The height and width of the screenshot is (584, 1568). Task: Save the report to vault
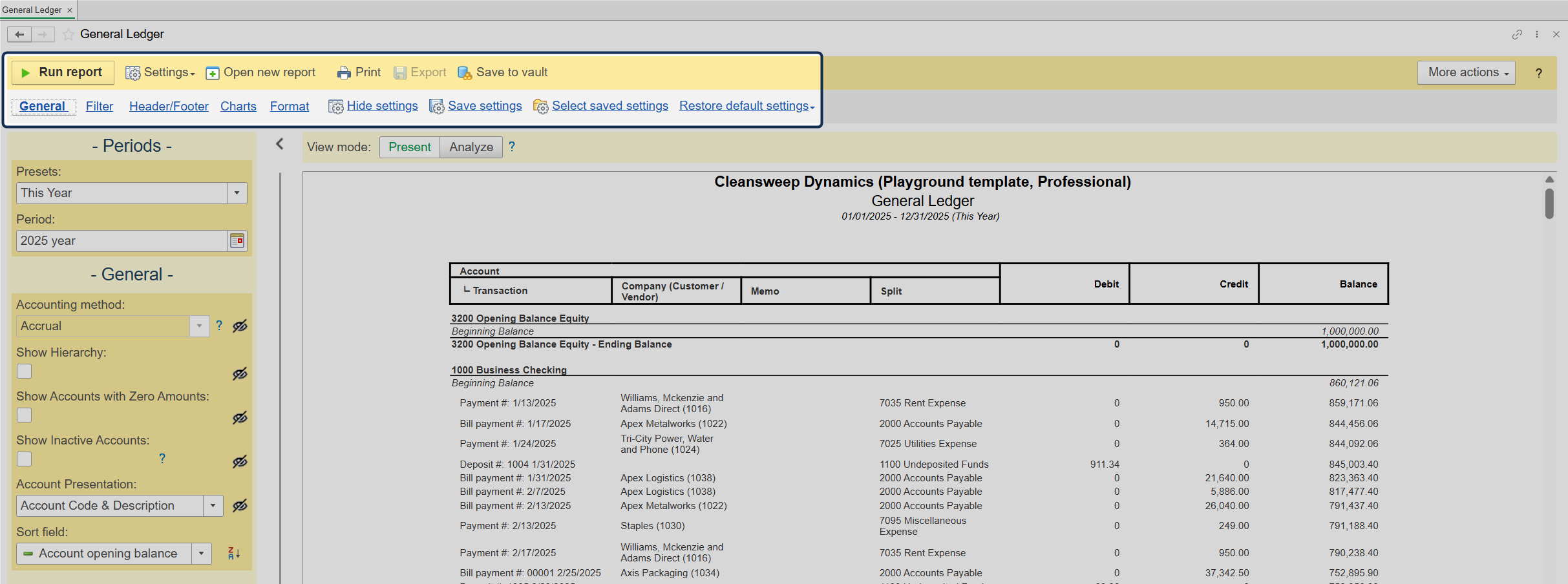503,73
